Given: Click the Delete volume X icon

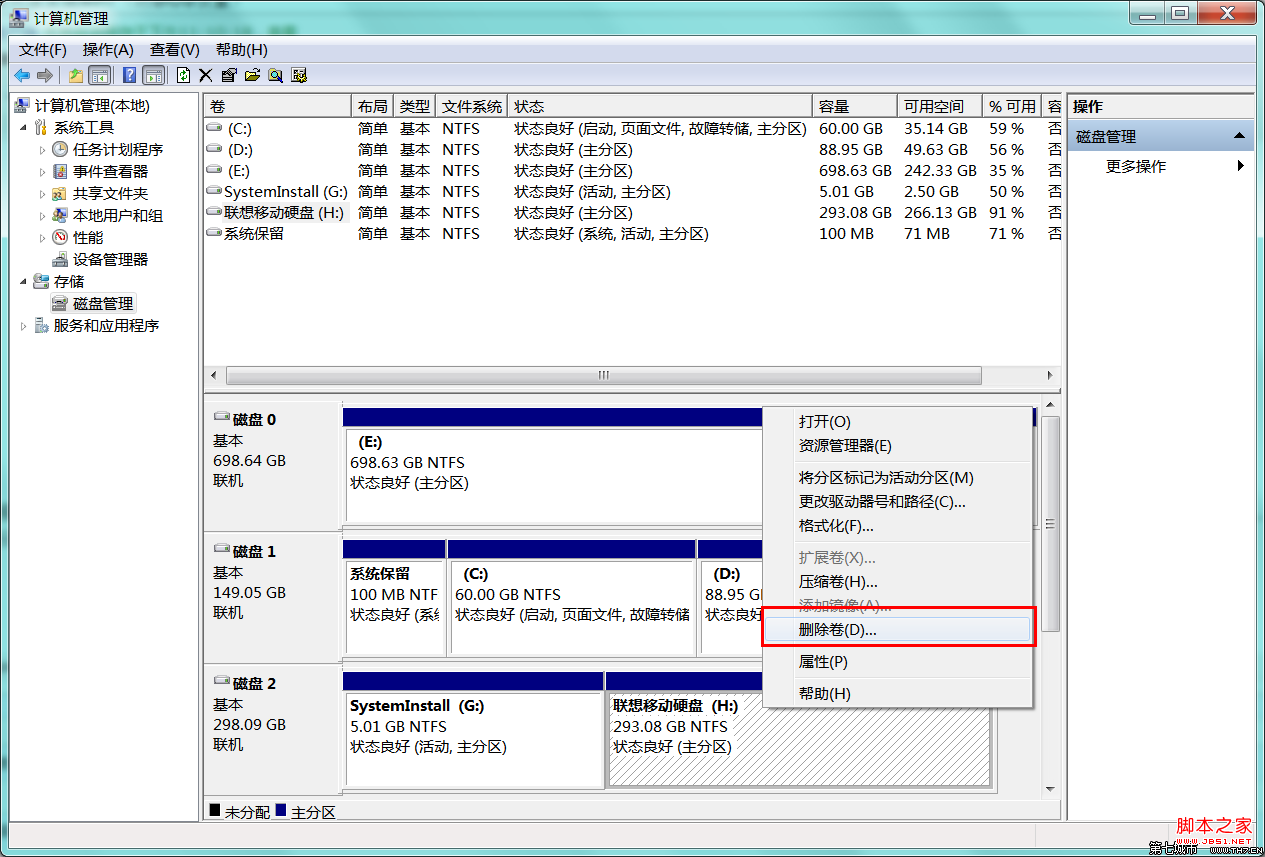Looking at the screenshot, I should click(x=204, y=75).
